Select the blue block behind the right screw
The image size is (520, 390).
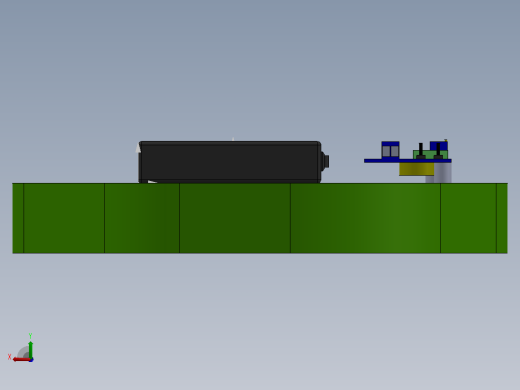(439, 146)
